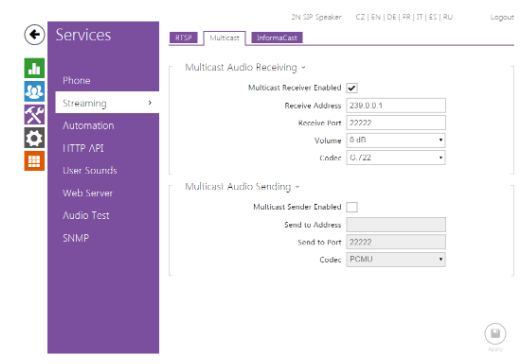Switch language to FR

coord(406,17)
